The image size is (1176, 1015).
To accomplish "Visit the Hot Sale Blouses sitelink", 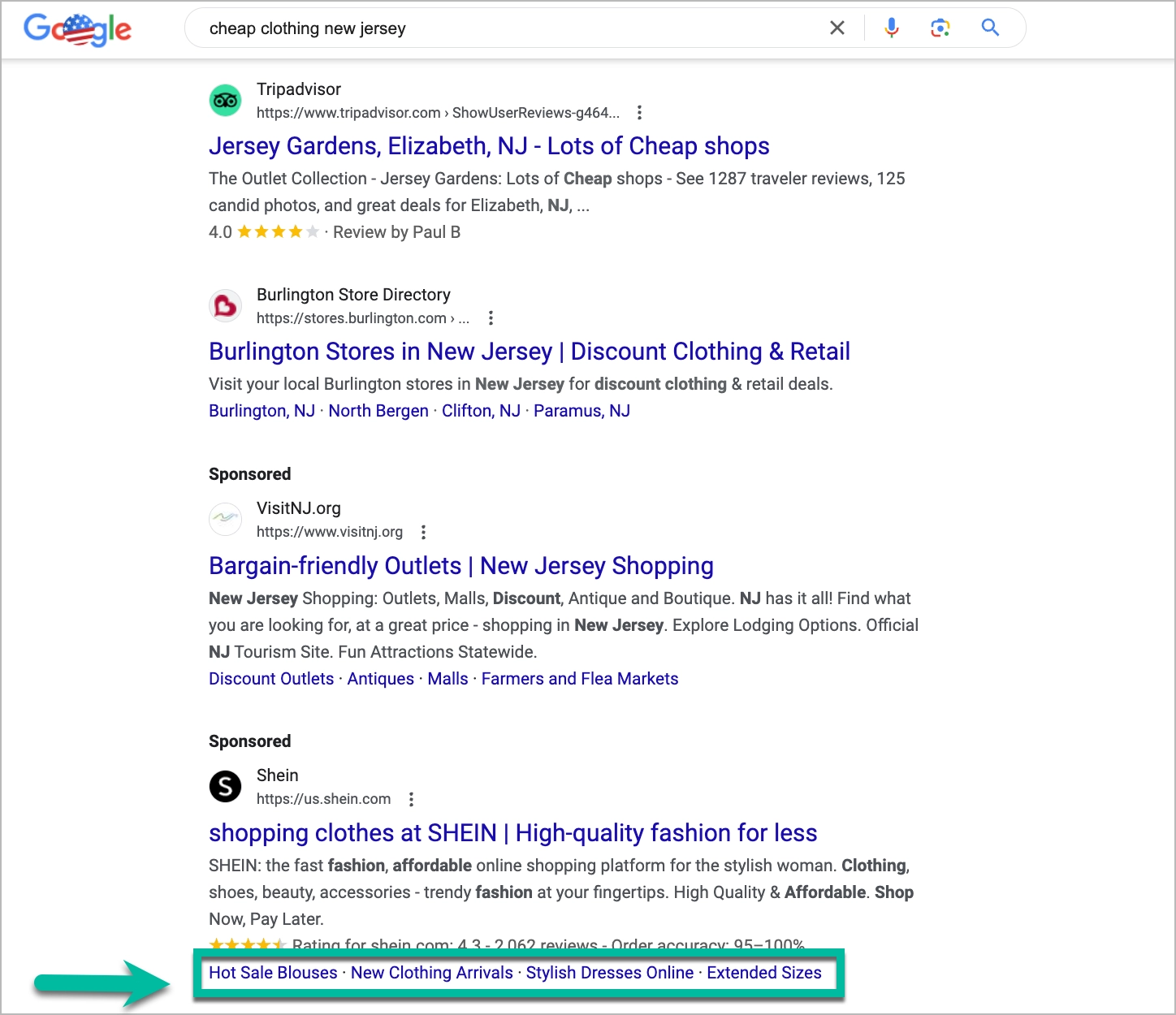I will click(273, 972).
